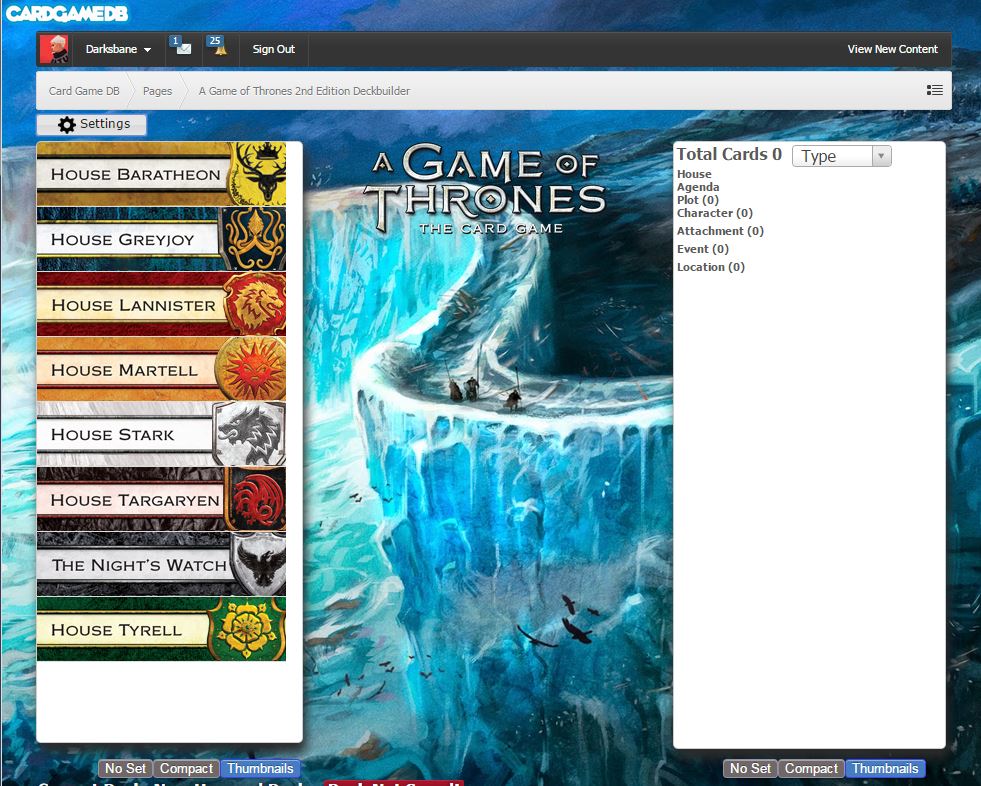Click the Agenda label in deck list
This screenshot has height=786, width=981.
(698, 187)
